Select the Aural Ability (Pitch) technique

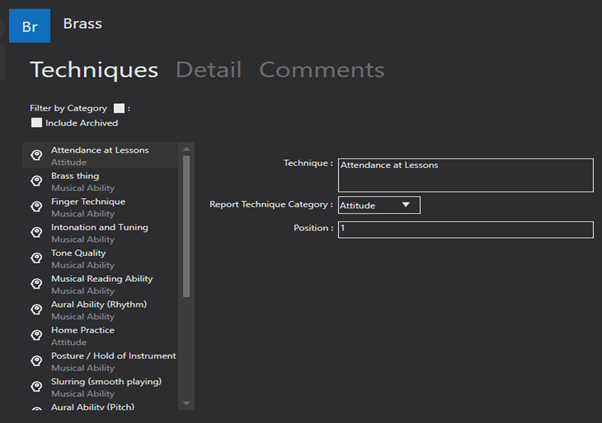coord(100,406)
